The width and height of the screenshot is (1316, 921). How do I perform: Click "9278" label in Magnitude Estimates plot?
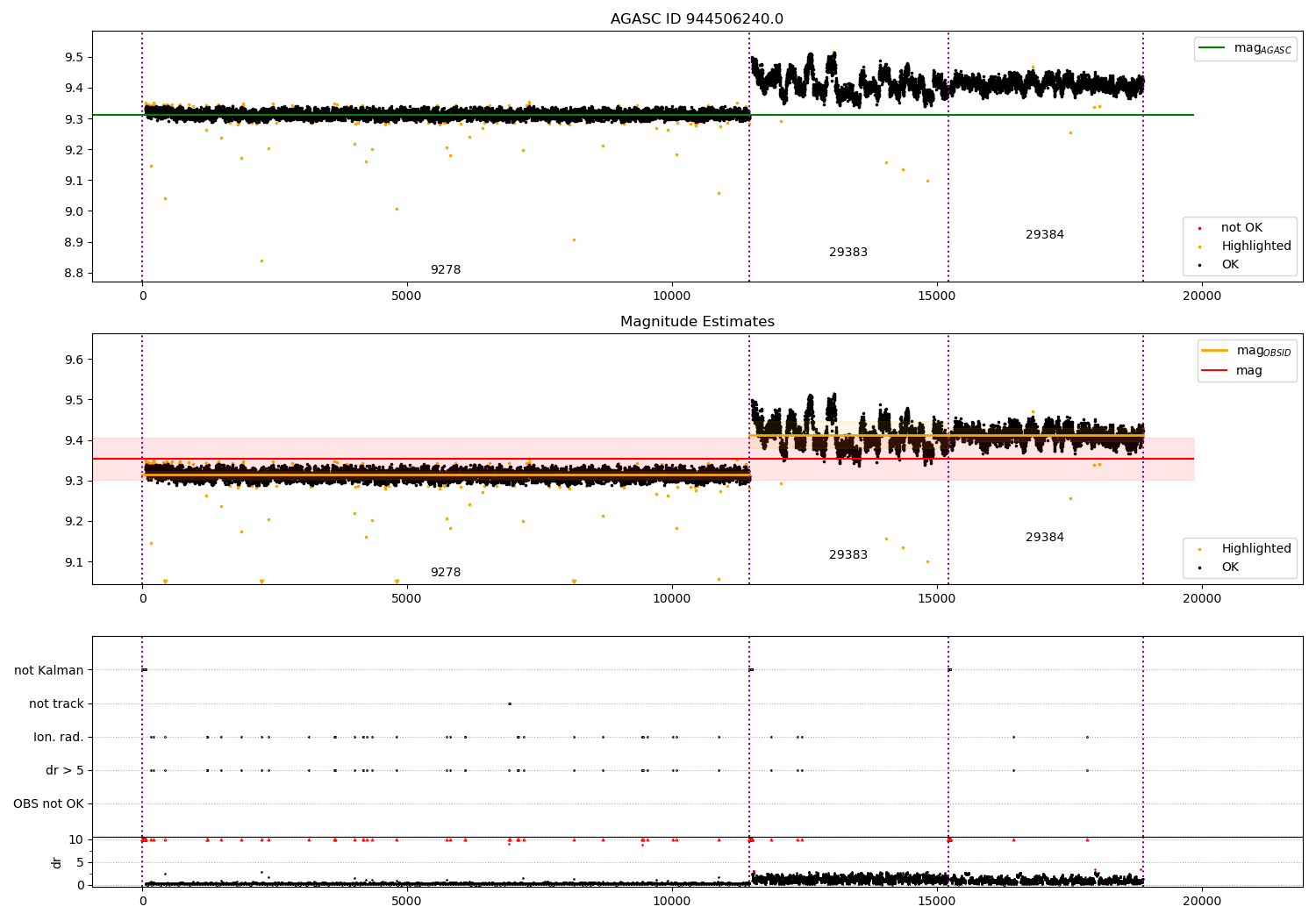(x=446, y=573)
